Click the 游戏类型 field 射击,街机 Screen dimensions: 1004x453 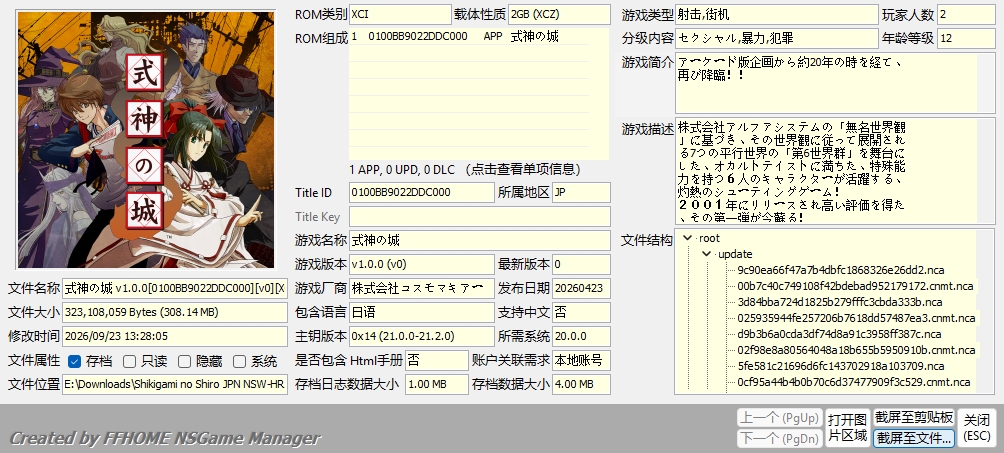(x=777, y=14)
